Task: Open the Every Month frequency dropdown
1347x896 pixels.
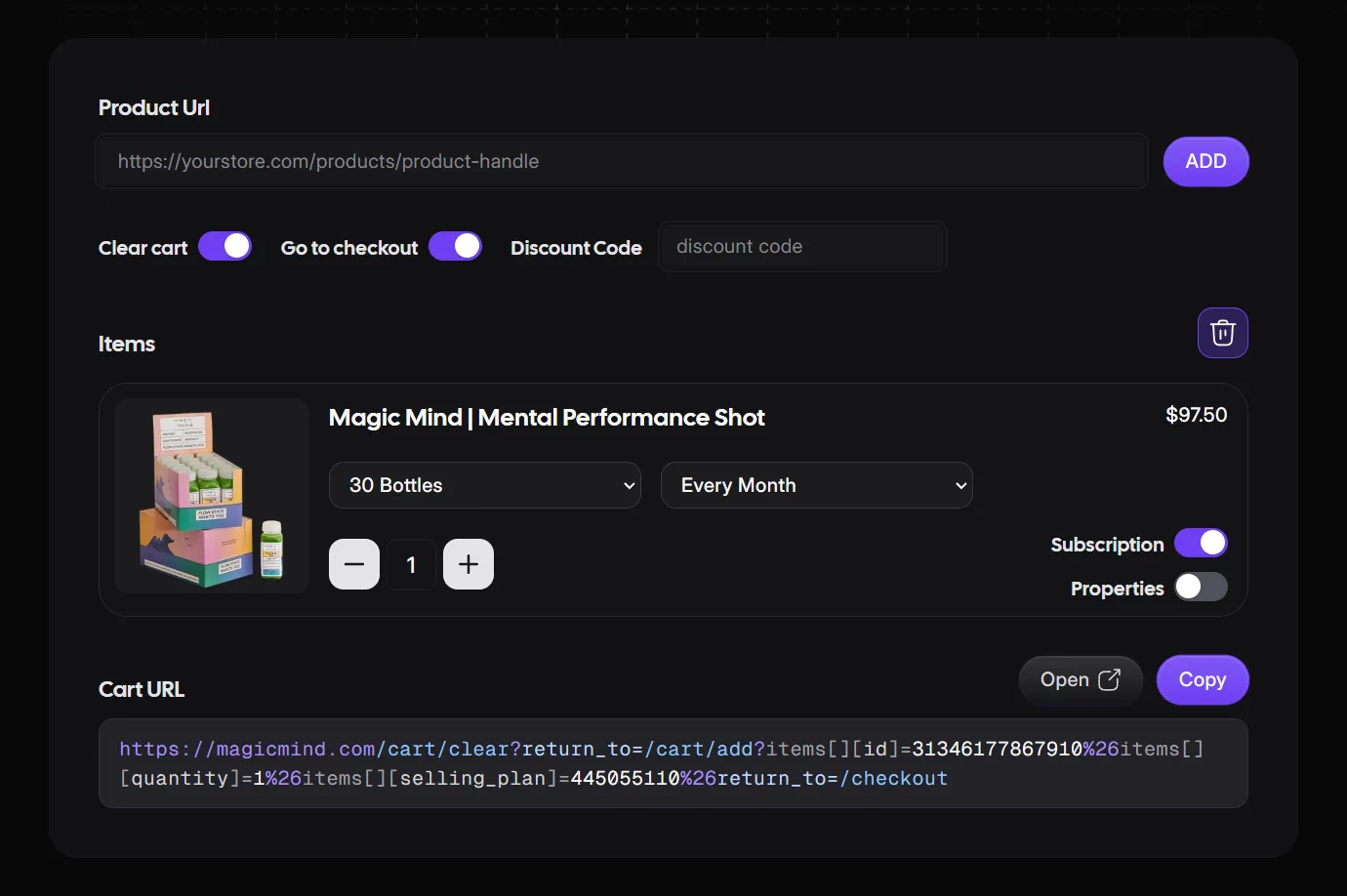Action: point(817,485)
